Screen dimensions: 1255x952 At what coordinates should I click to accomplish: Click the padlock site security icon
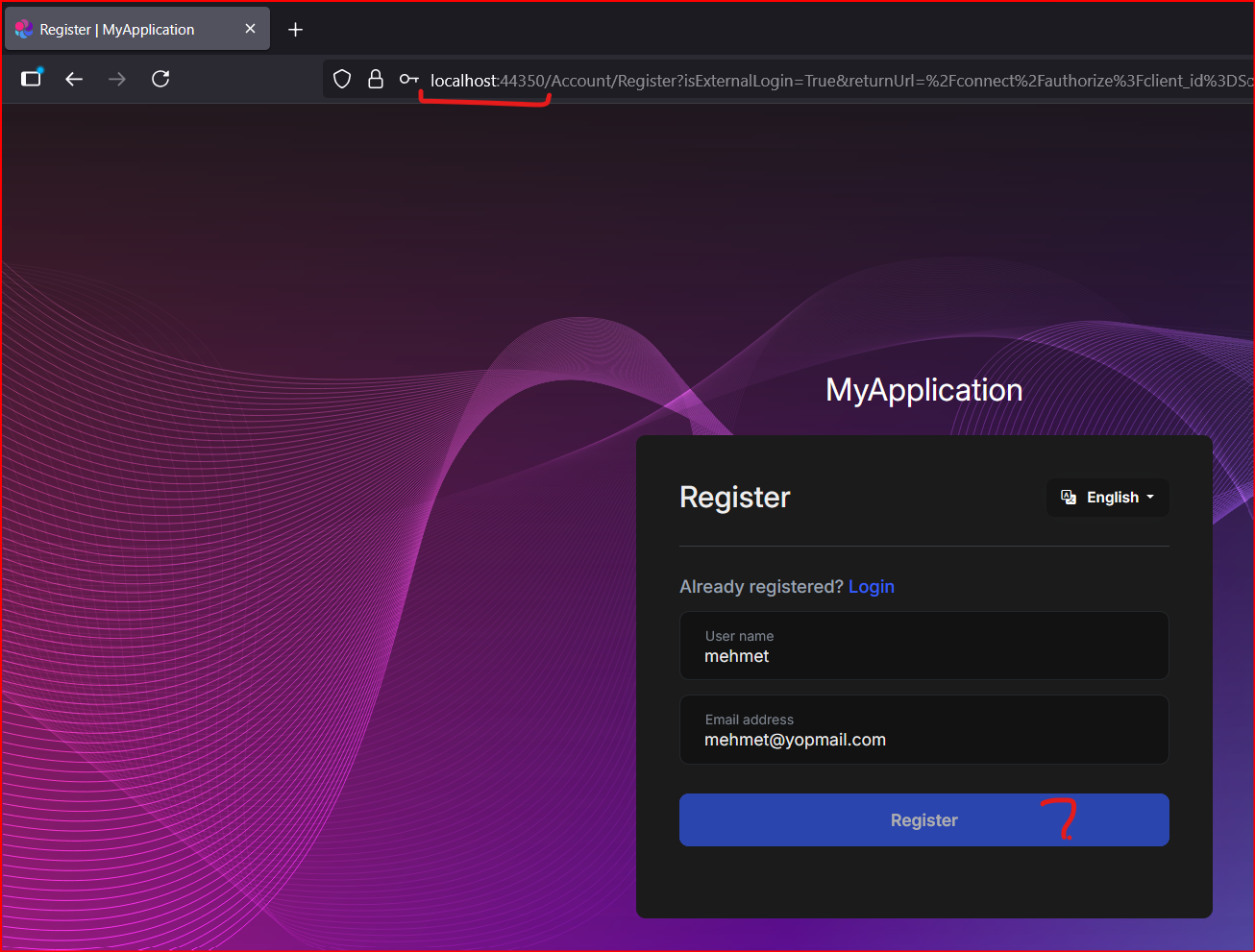(x=376, y=80)
